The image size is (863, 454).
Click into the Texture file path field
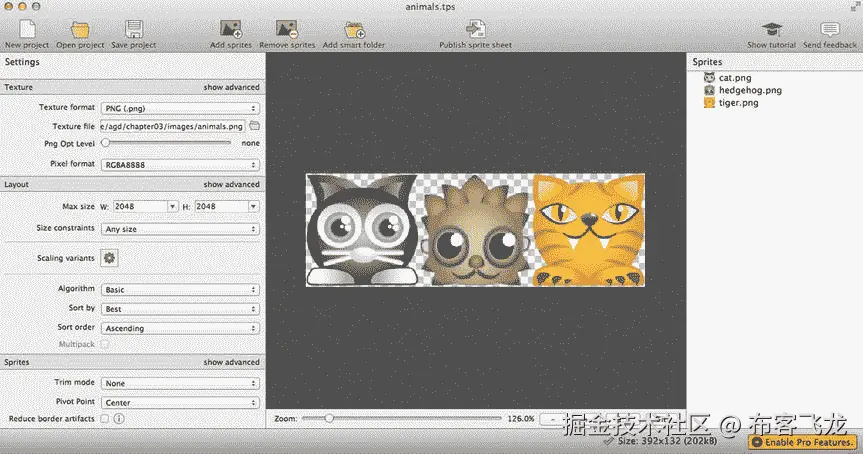point(172,126)
